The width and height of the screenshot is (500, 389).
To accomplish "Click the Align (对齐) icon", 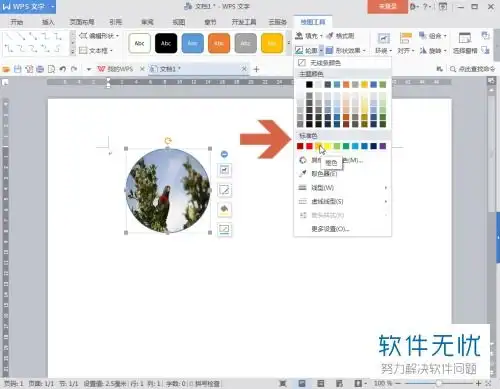I will pyautogui.click(x=406, y=39).
